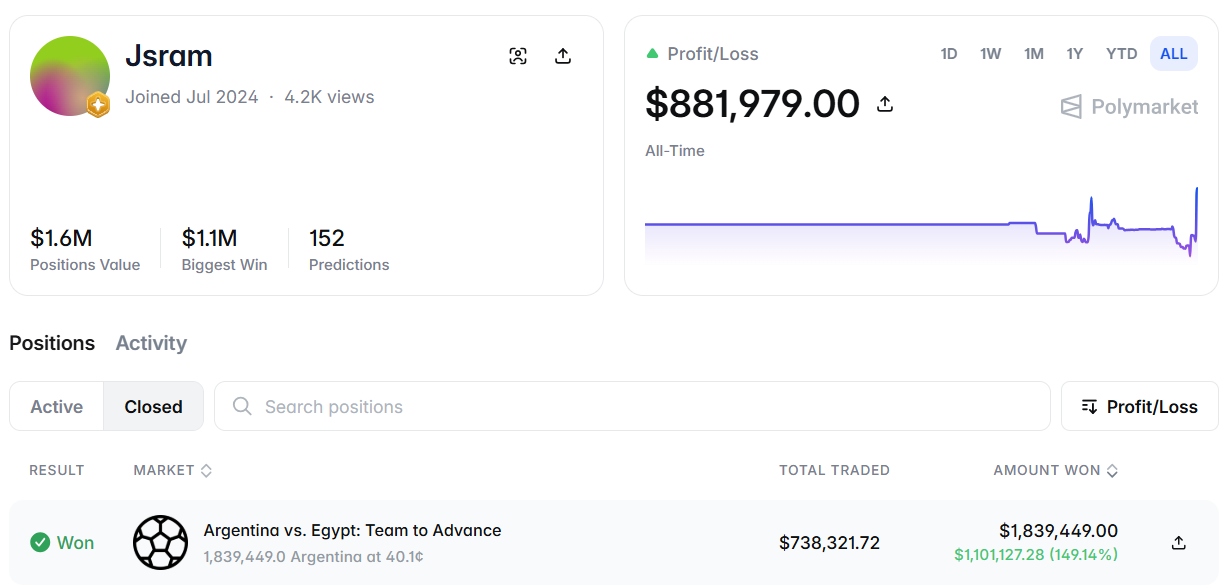Share the Argentina vs. Egypt position
This screenshot has width=1232, height=588.
tap(1179, 542)
